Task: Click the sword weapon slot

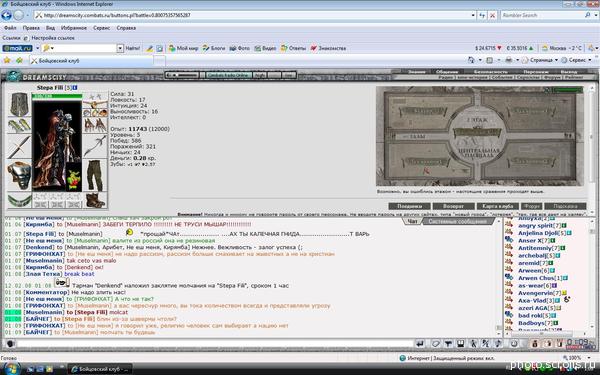Action: tap(19, 147)
